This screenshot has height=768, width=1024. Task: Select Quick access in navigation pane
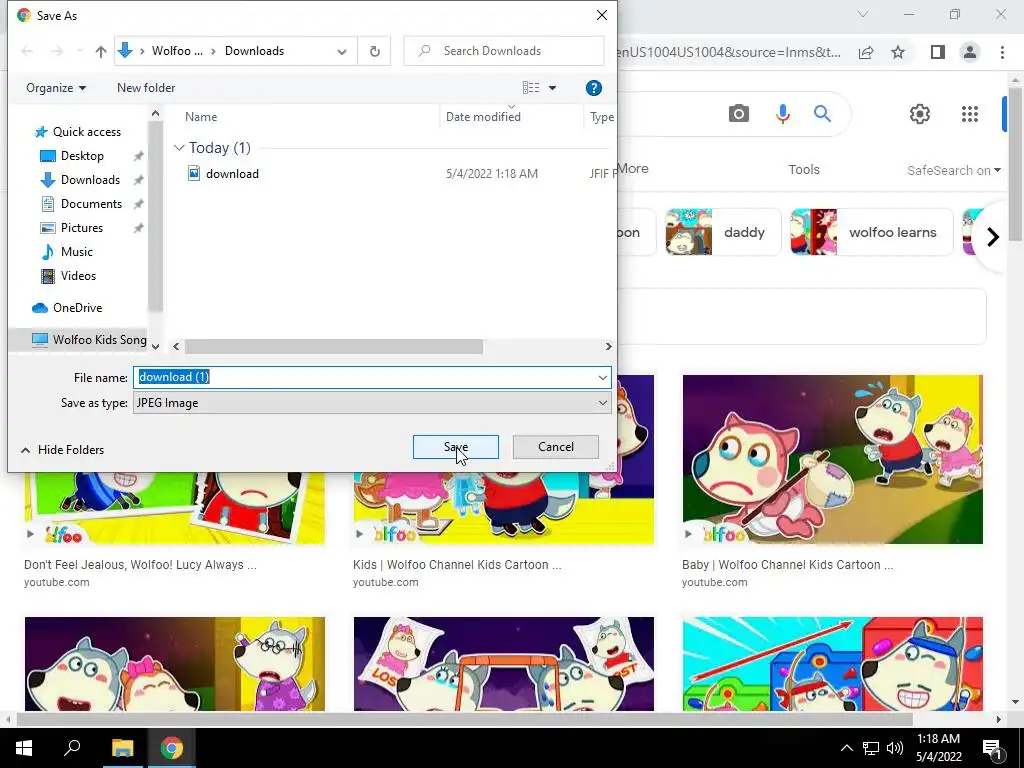pyautogui.click(x=86, y=132)
